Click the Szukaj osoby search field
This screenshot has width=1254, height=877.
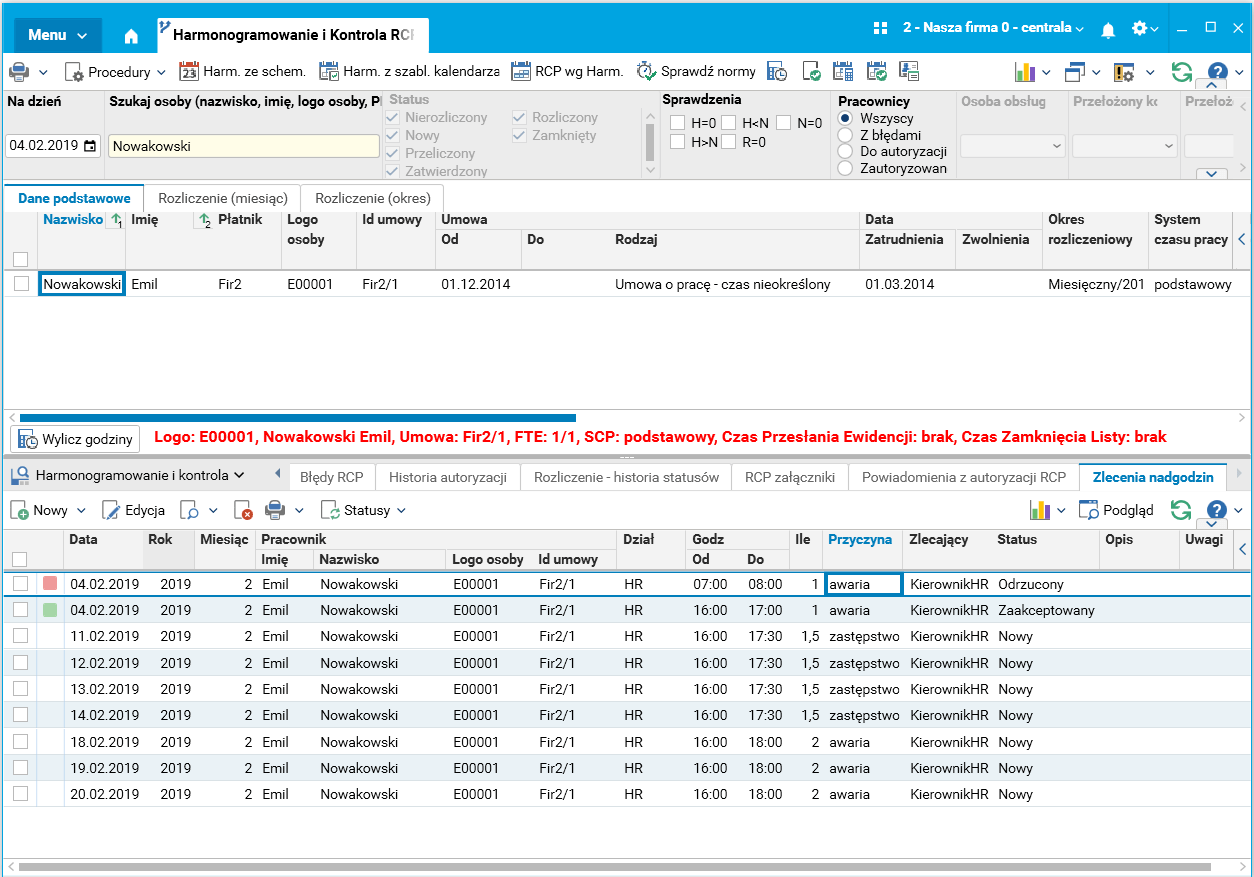coord(243,146)
